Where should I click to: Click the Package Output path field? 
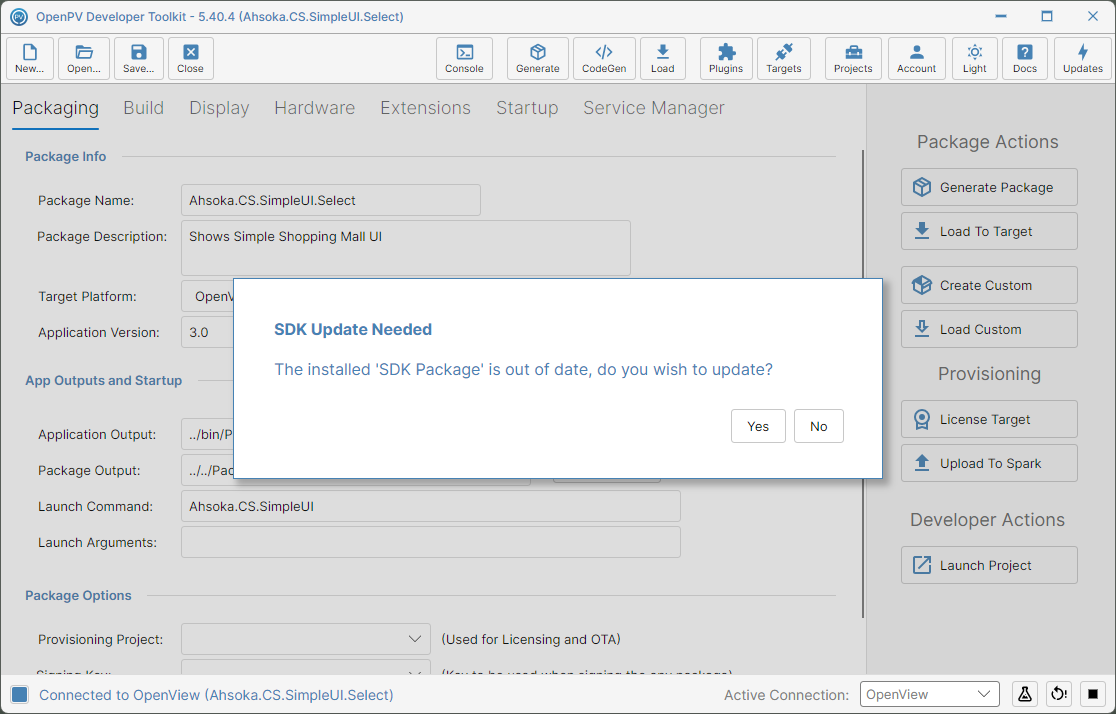pyautogui.click(x=207, y=471)
